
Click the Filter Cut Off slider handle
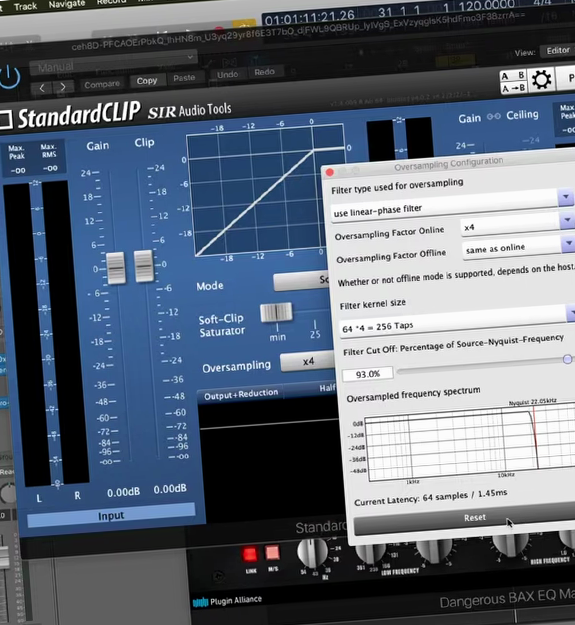(x=567, y=359)
